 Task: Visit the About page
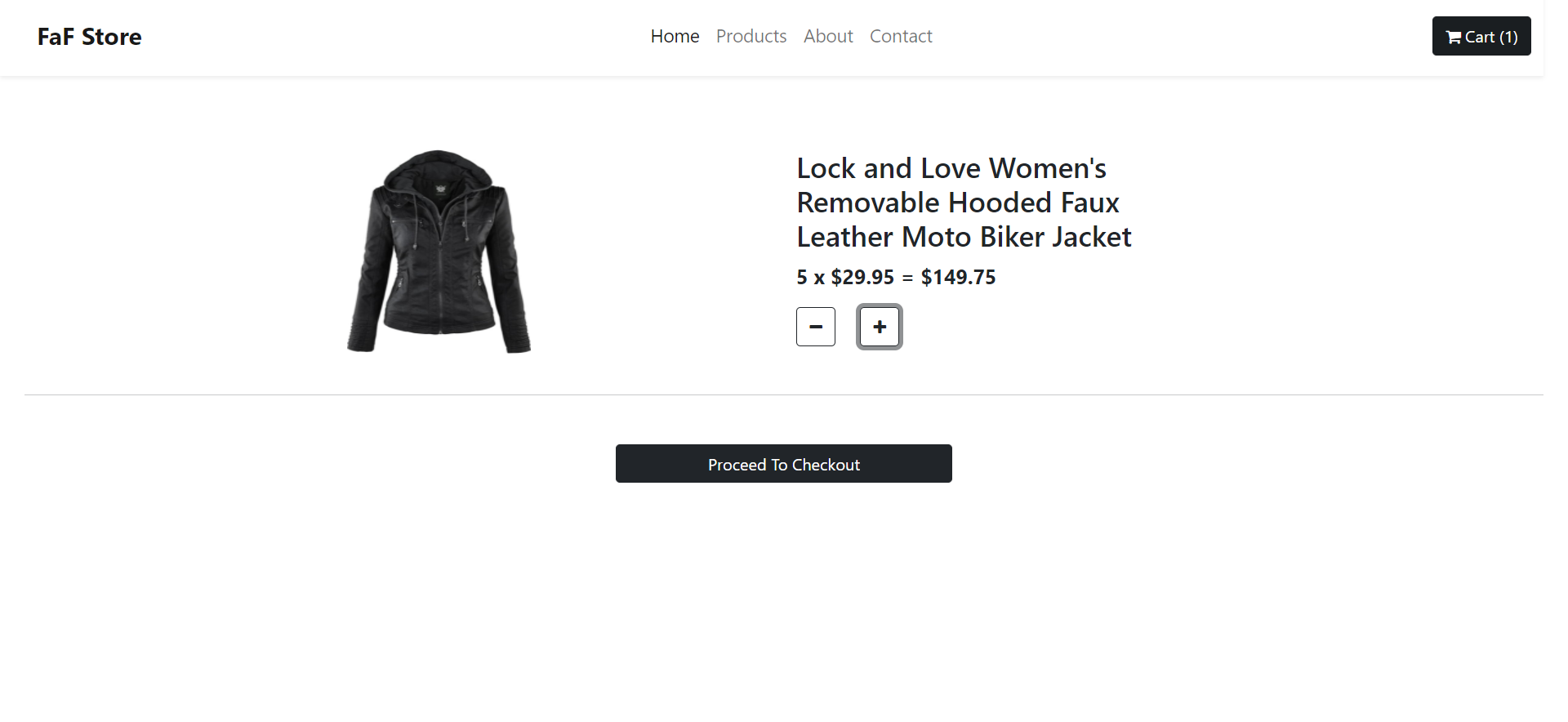pos(827,36)
